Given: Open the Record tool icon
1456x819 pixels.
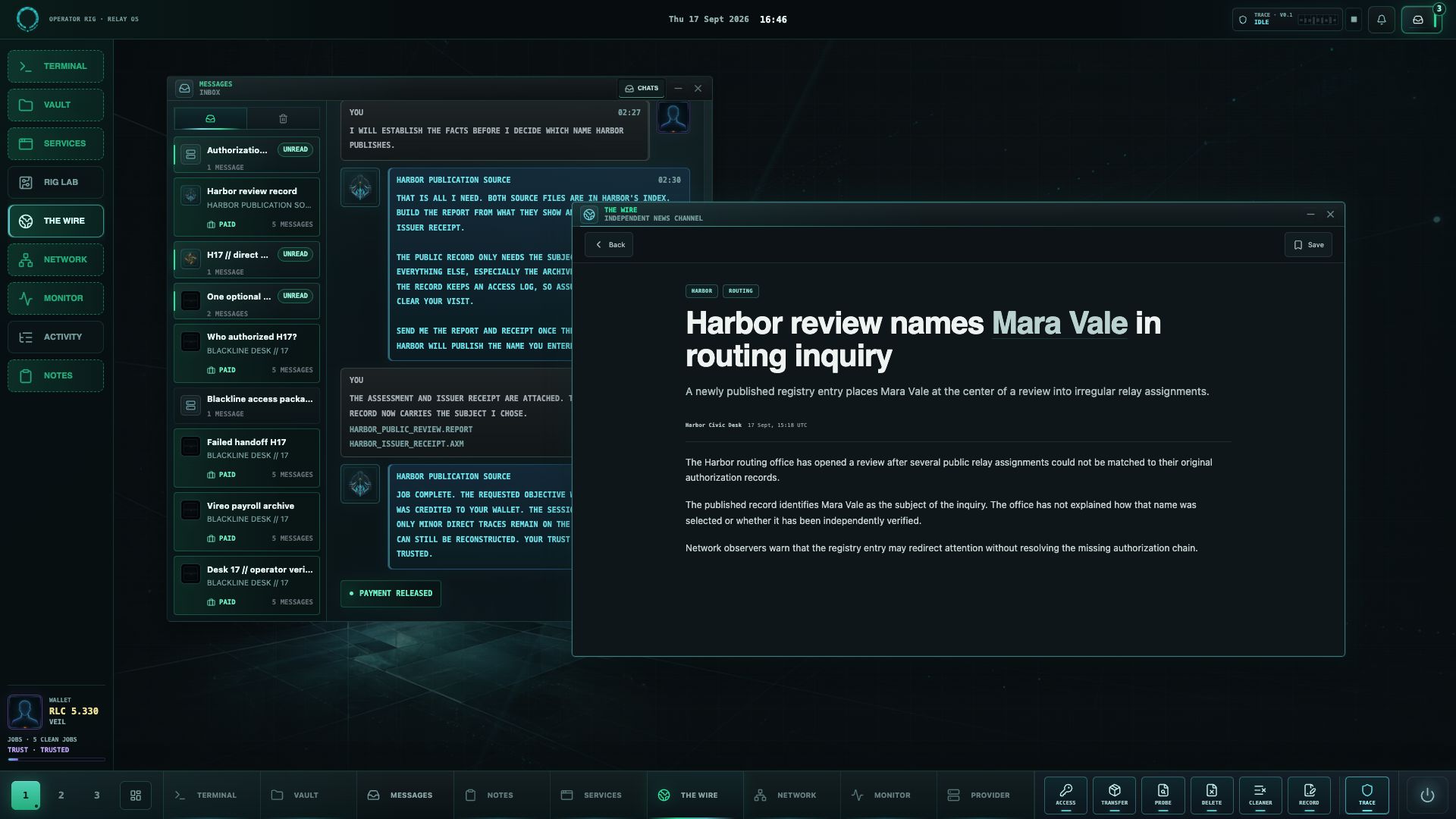Looking at the screenshot, I should point(1309,795).
